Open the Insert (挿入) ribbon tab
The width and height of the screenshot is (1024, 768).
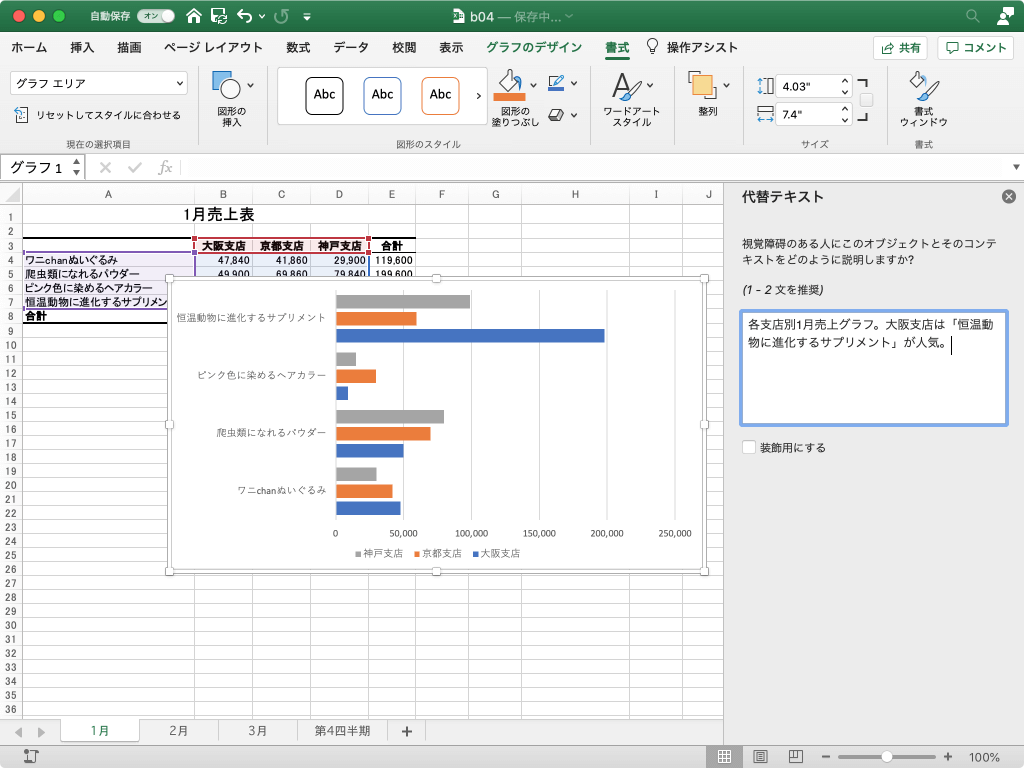pyautogui.click(x=82, y=47)
